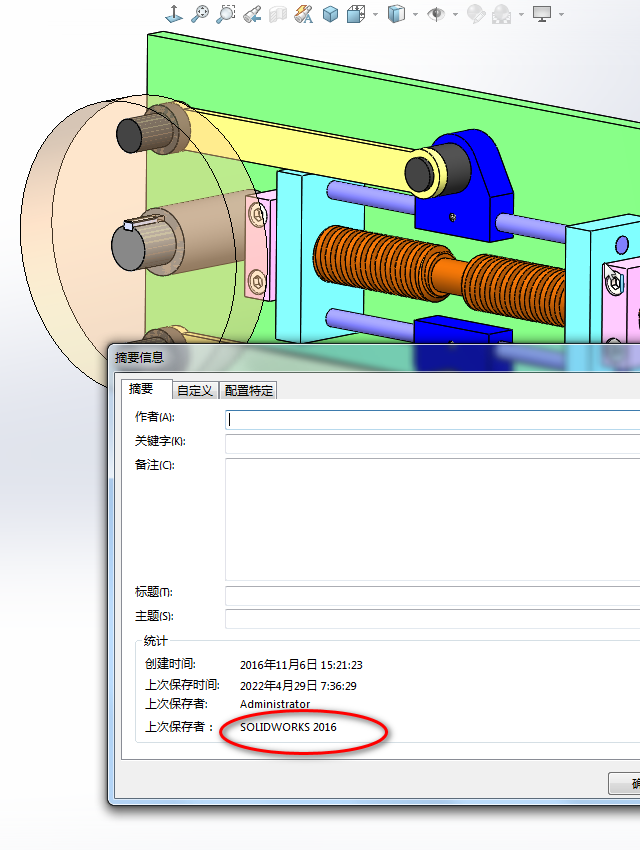Click the Display Style shaded box icon
This screenshot has height=850, width=640.
[x=396, y=14]
